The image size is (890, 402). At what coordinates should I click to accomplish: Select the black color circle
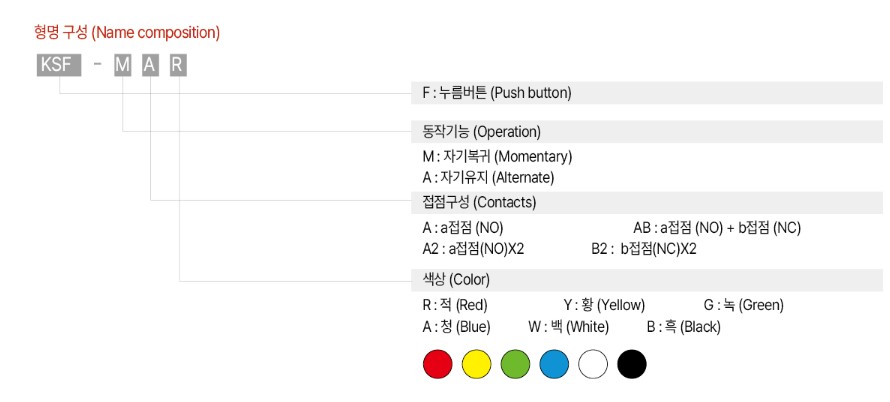pos(632,364)
